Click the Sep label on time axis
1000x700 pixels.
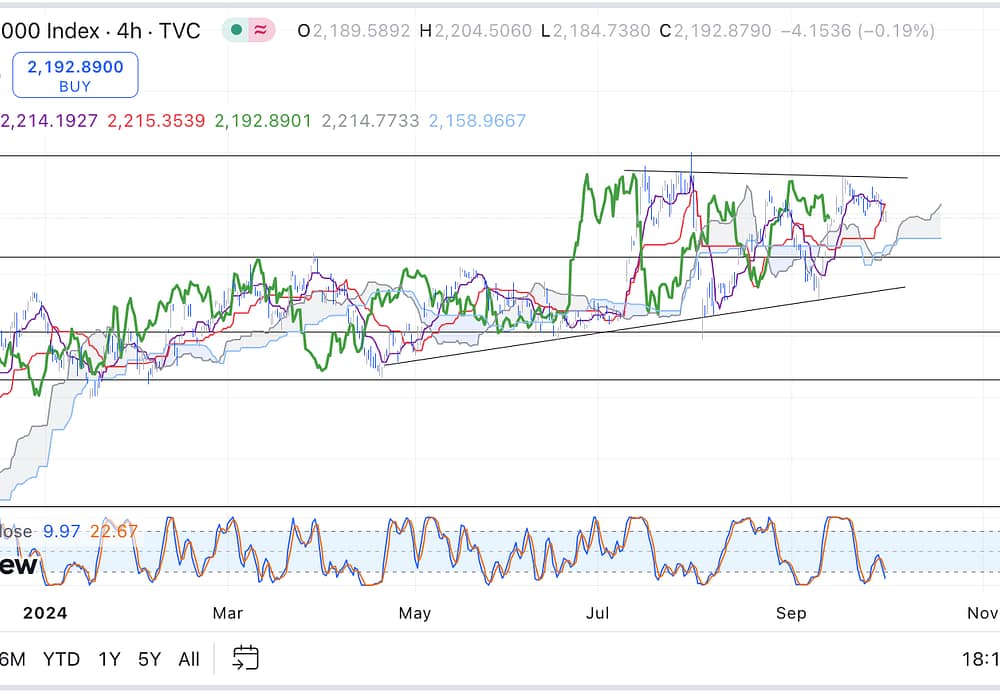(791, 612)
